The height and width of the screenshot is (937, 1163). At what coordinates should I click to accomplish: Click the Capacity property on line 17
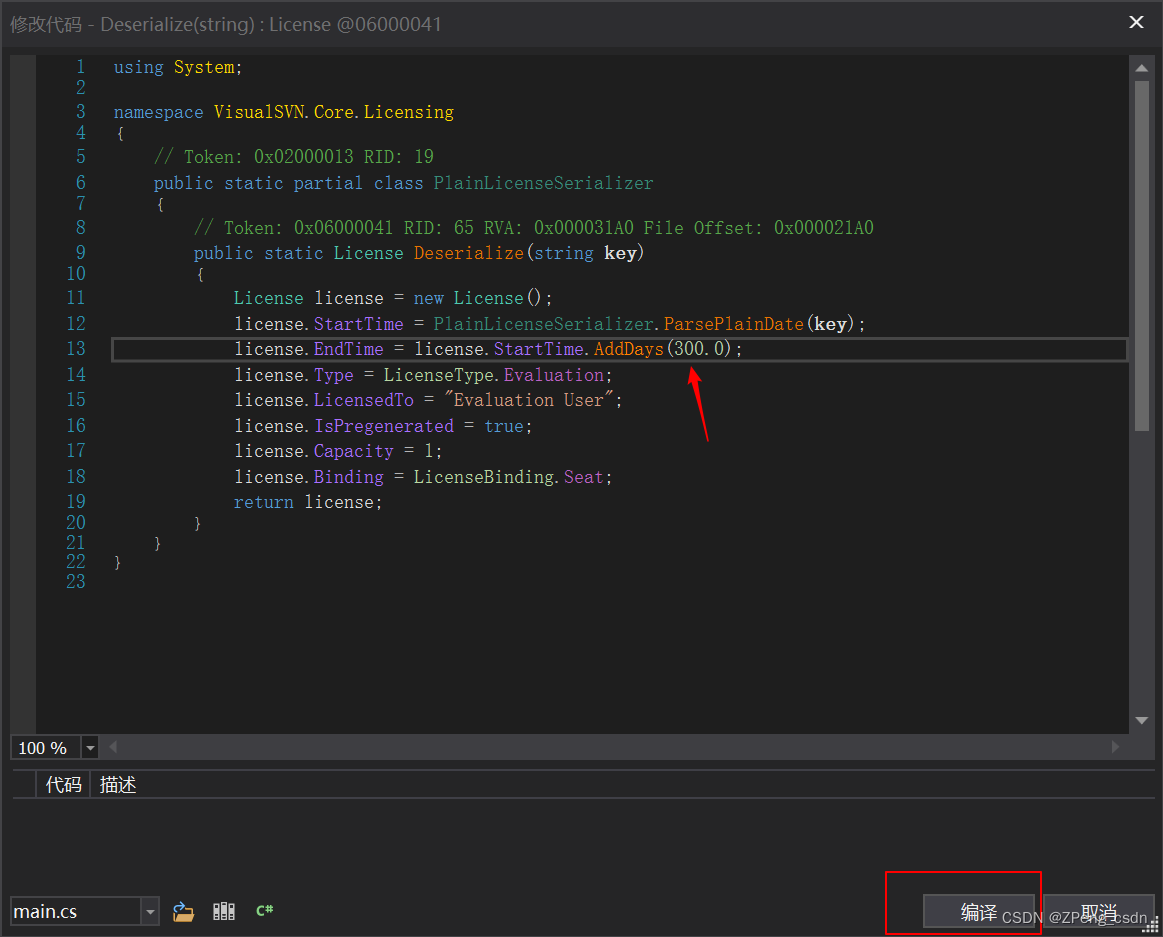coord(354,452)
